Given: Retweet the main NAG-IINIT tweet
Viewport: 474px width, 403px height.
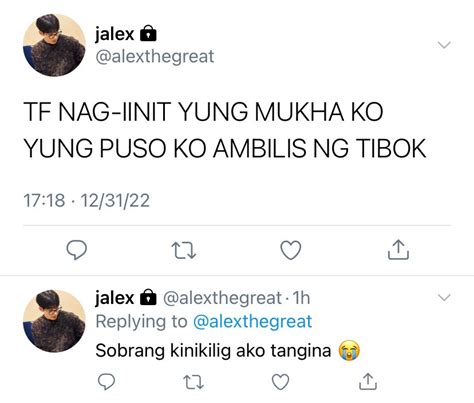Looking at the screenshot, I should pyautogui.click(x=184, y=251).
